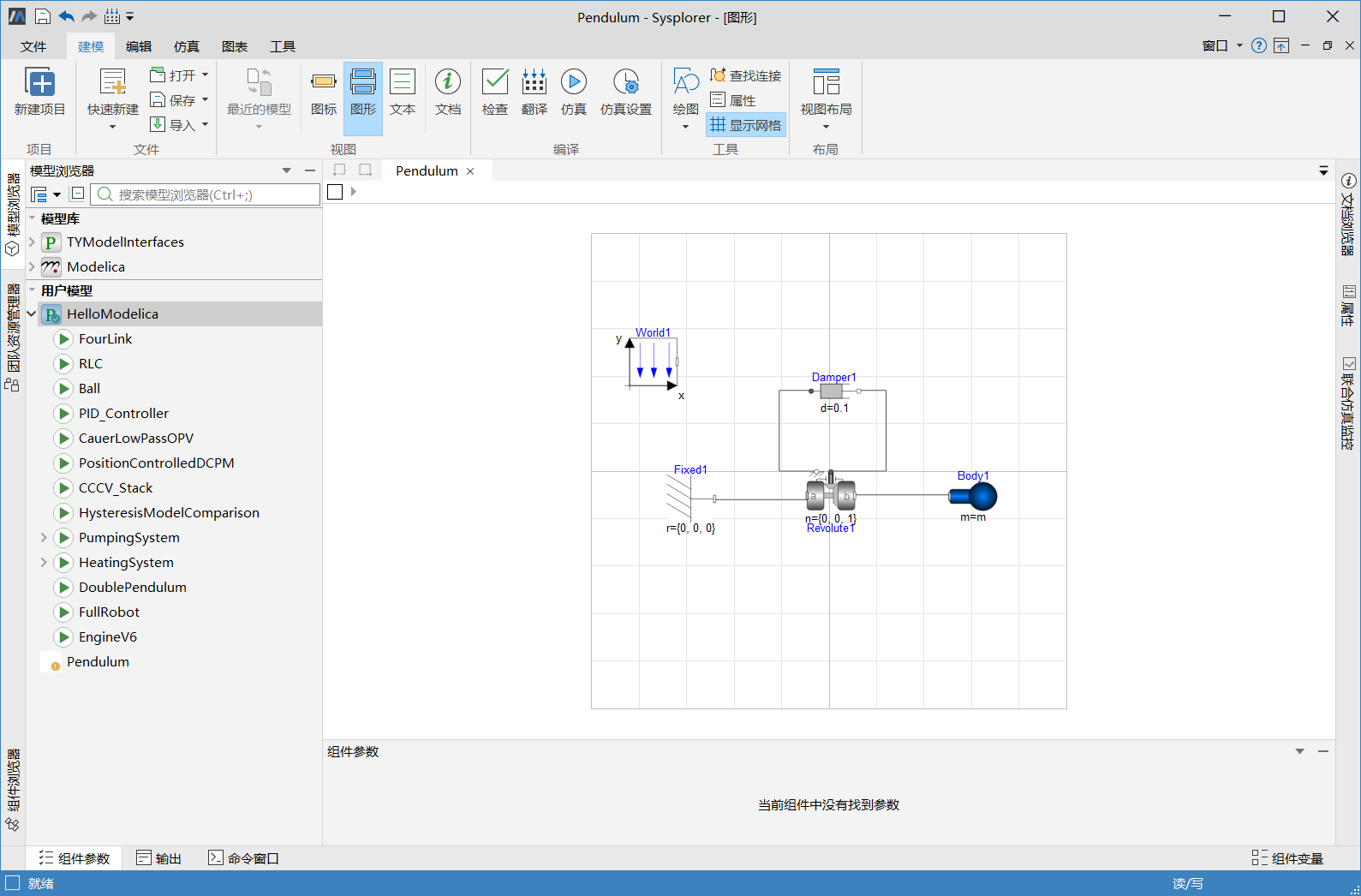Expand the PumpingSystem tree node
The width and height of the screenshot is (1361, 896).
pos(44,537)
